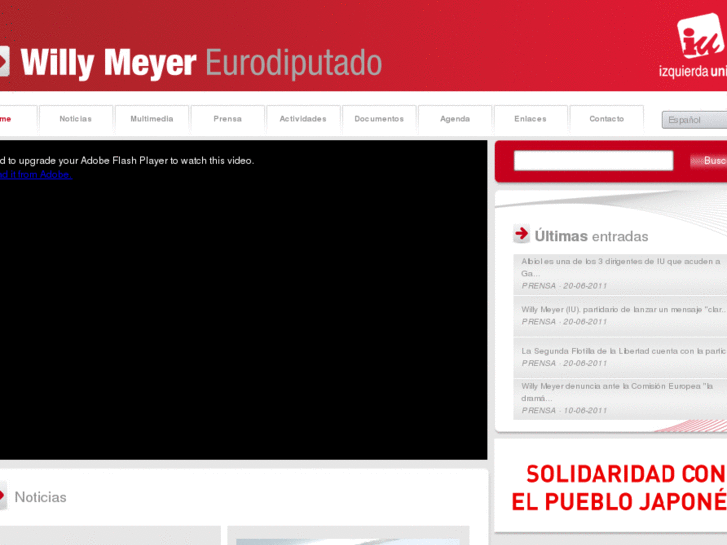
Task: Go to the Contacto tab
Action: coord(606,119)
